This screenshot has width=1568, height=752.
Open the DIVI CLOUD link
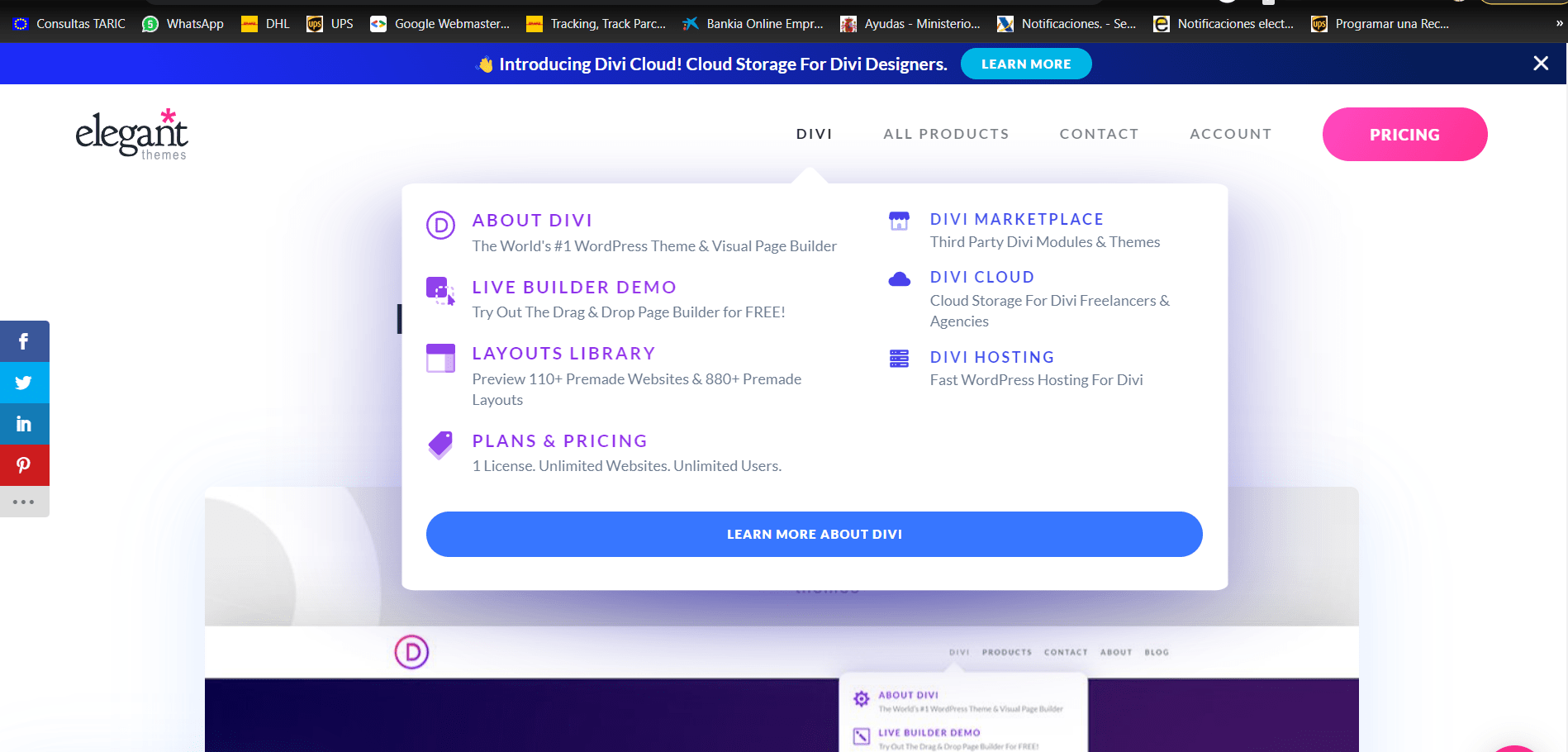point(981,277)
